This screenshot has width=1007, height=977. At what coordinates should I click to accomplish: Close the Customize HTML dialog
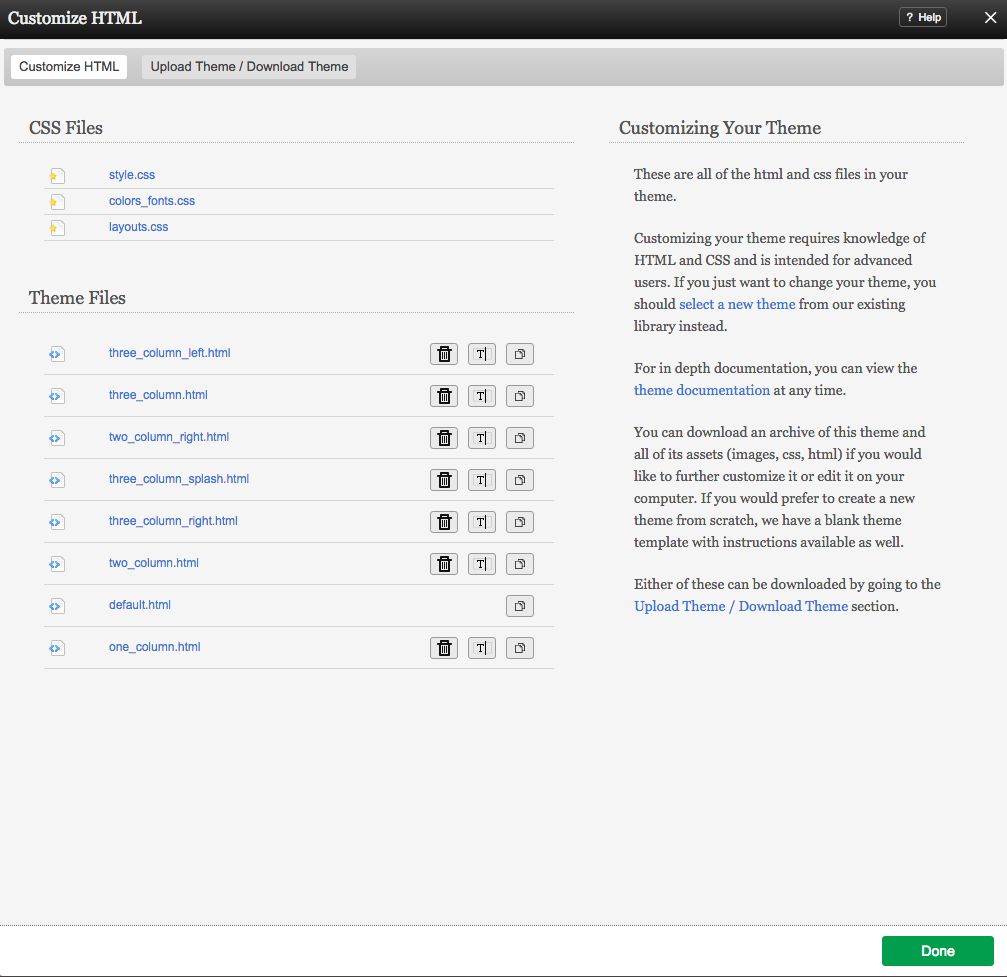click(990, 17)
